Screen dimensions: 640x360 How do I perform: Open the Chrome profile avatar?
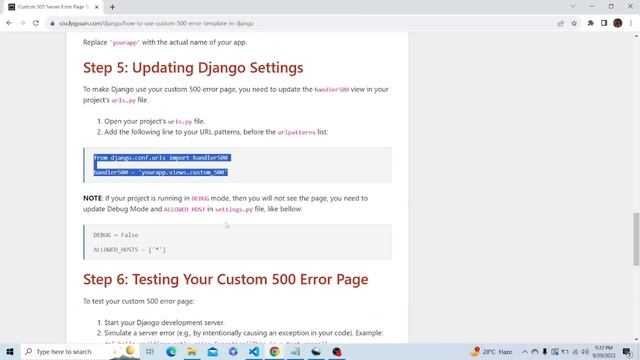(618, 23)
